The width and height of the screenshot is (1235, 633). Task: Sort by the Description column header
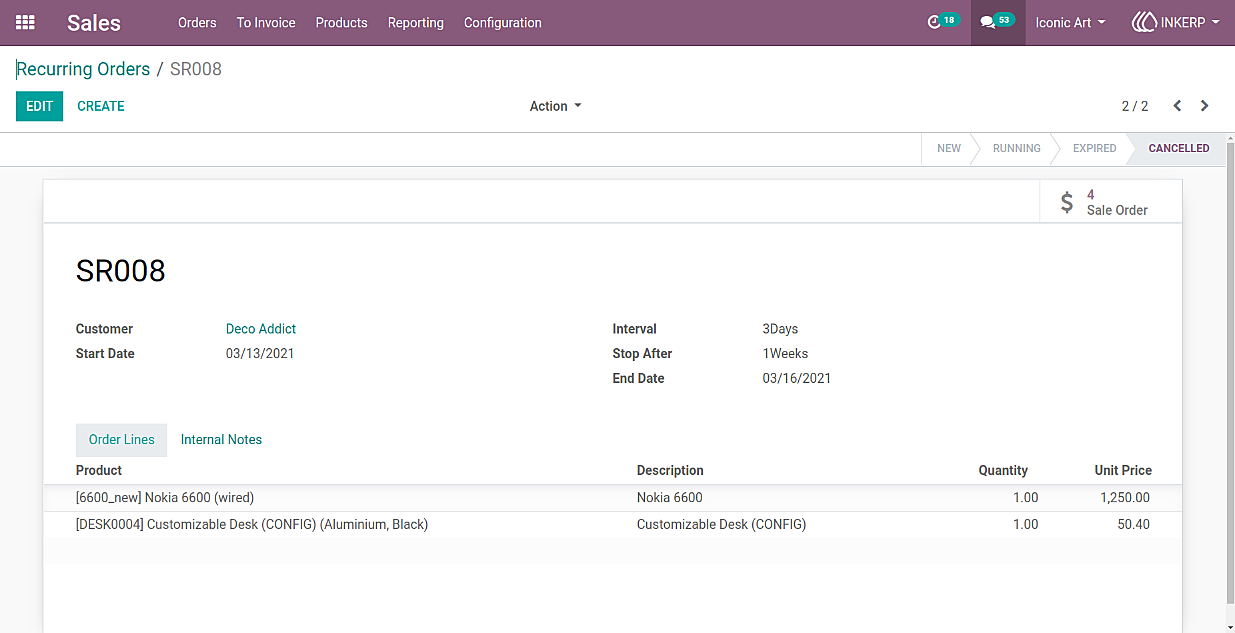[670, 470]
